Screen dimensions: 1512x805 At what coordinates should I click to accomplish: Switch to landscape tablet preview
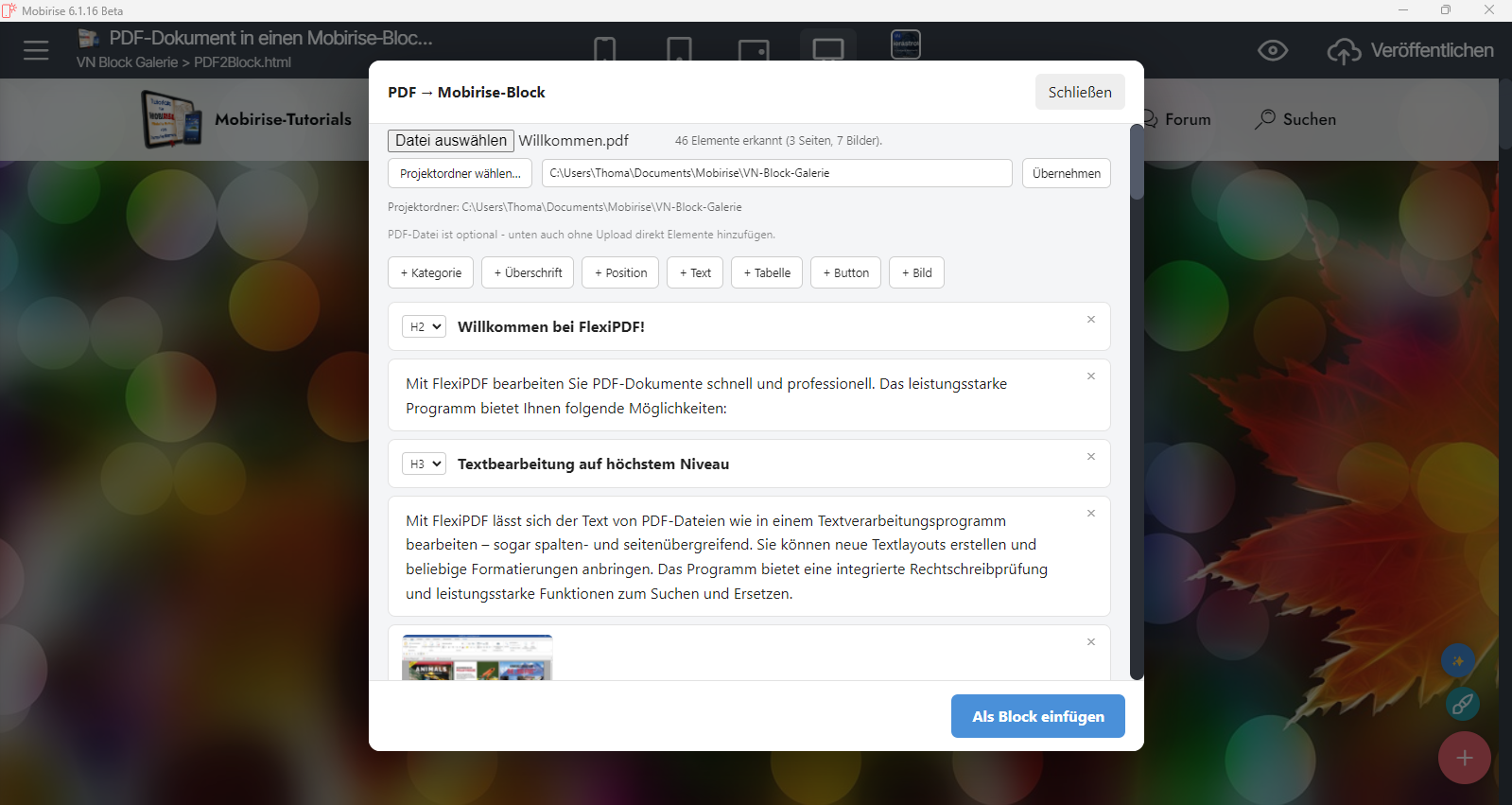(x=754, y=50)
